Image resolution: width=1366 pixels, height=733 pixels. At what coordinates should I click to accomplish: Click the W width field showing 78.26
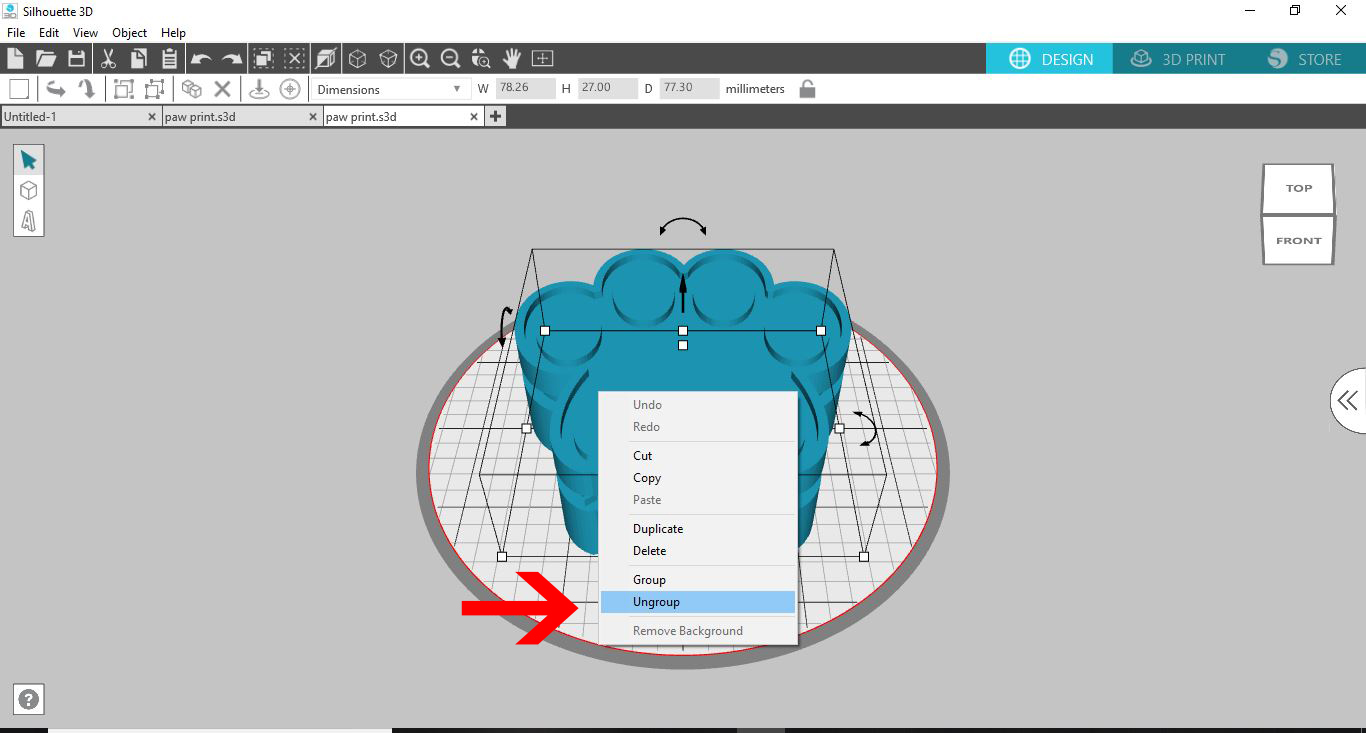[x=526, y=88]
